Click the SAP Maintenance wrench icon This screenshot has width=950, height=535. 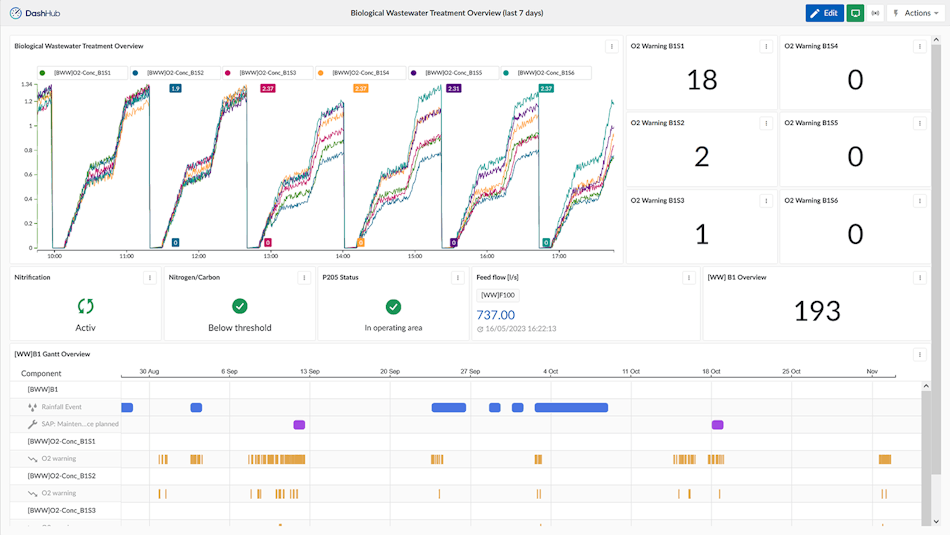click(32, 424)
